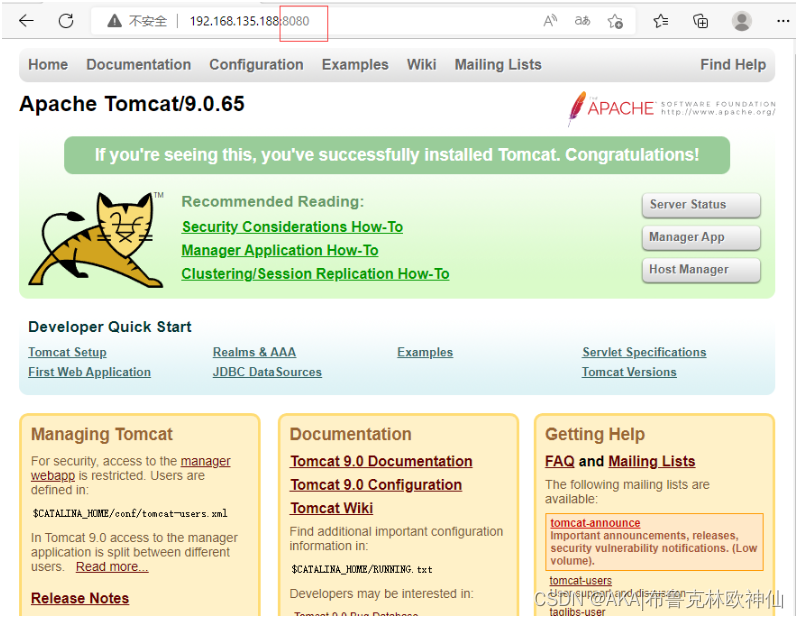The image size is (799, 620).
Task: Click the Apache Tomcat/9.0.65 heading
Action: pyautogui.click(x=132, y=104)
